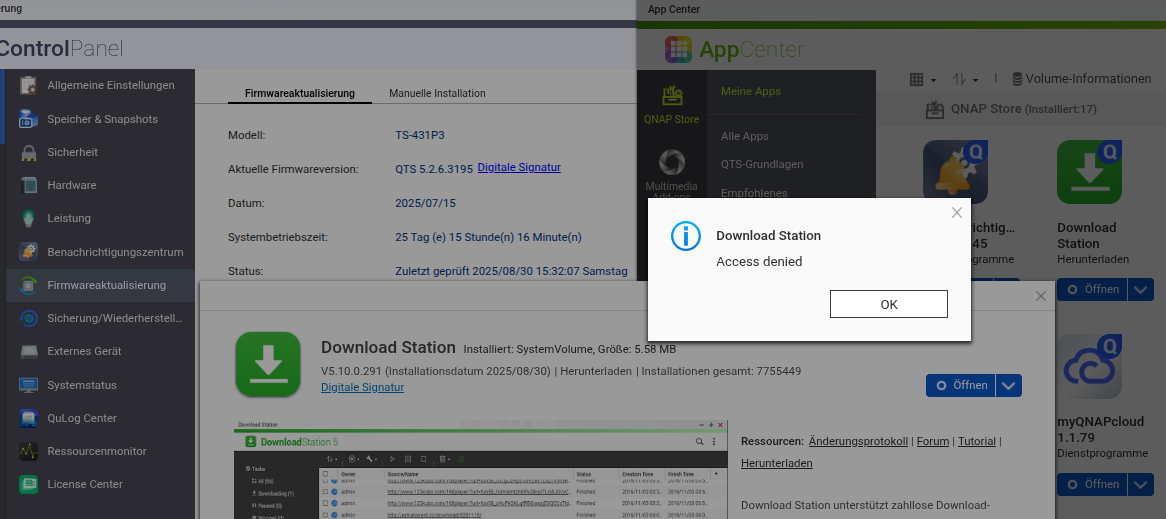The image size is (1166, 519).
Task: Open the Tutorial resource link
Action: click(976, 441)
